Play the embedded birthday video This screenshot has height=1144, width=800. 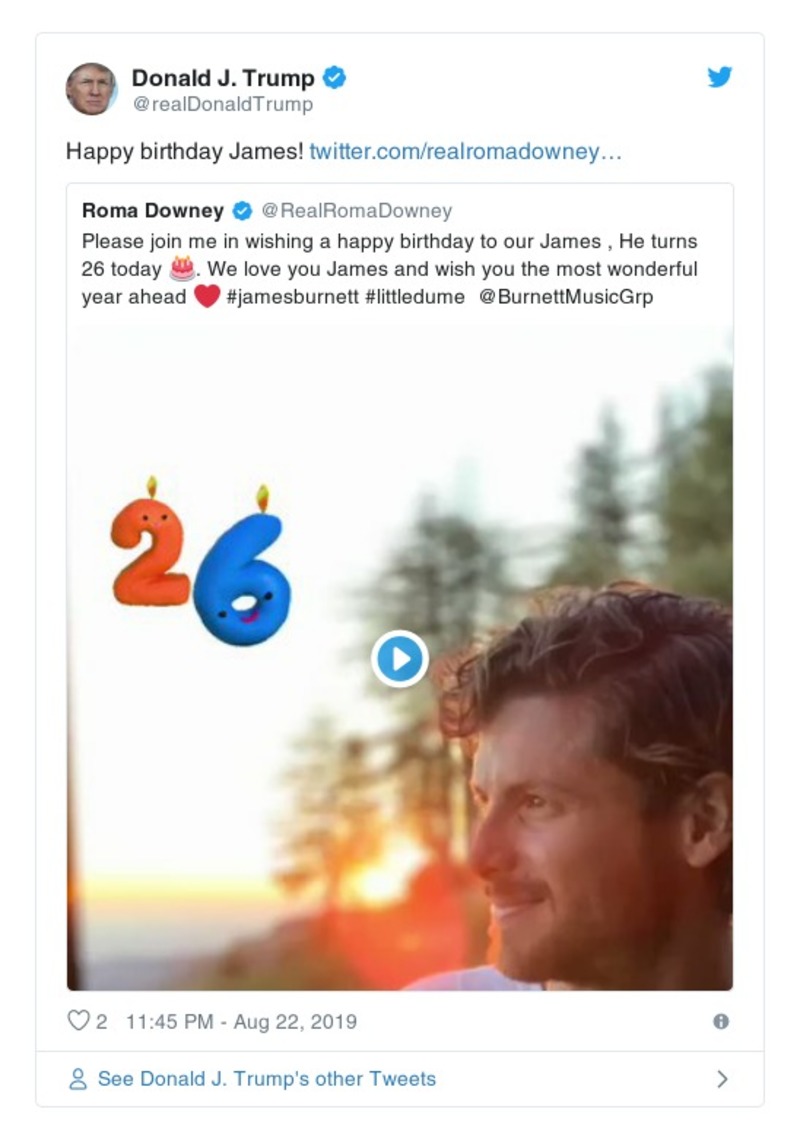click(x=400, y=659)
